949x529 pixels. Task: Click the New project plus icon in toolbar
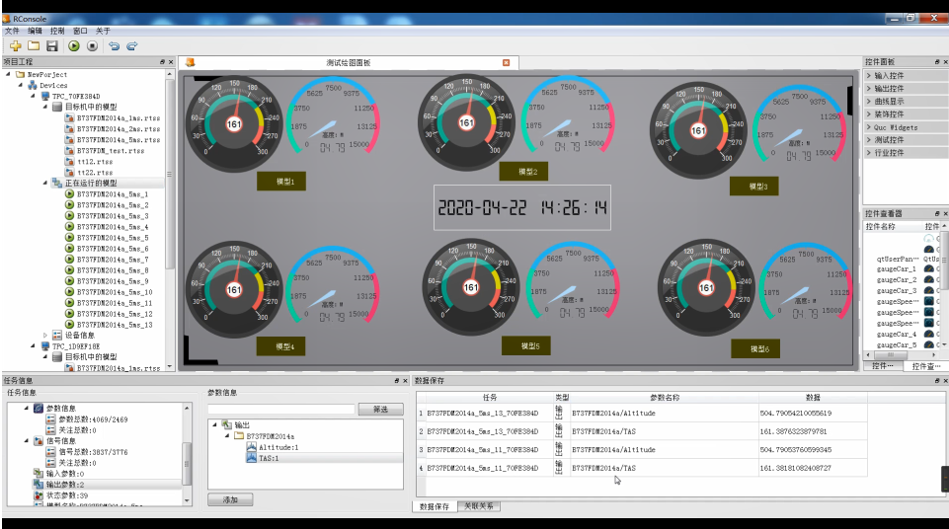15,46
